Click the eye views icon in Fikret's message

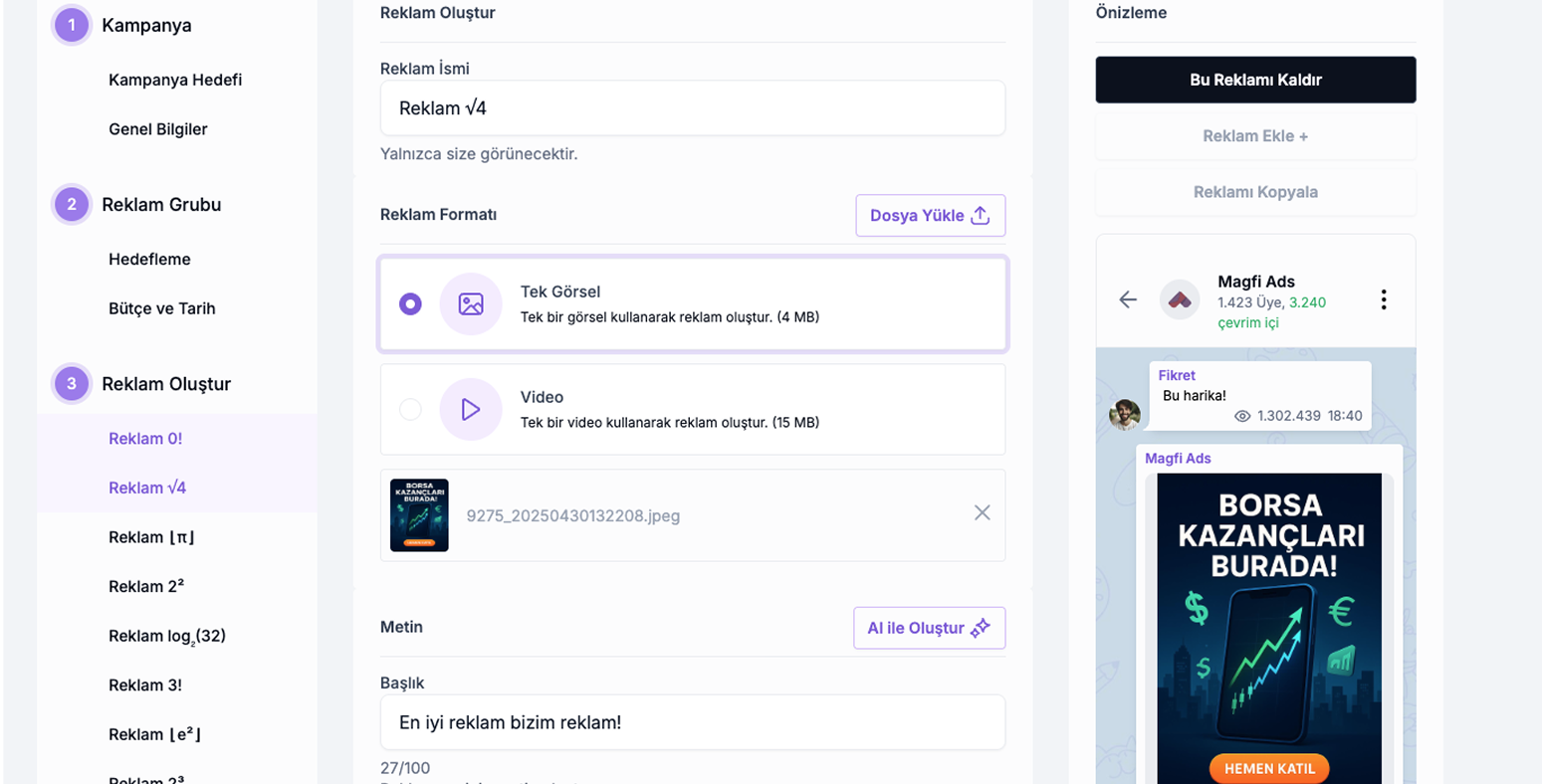point(1242,416)
